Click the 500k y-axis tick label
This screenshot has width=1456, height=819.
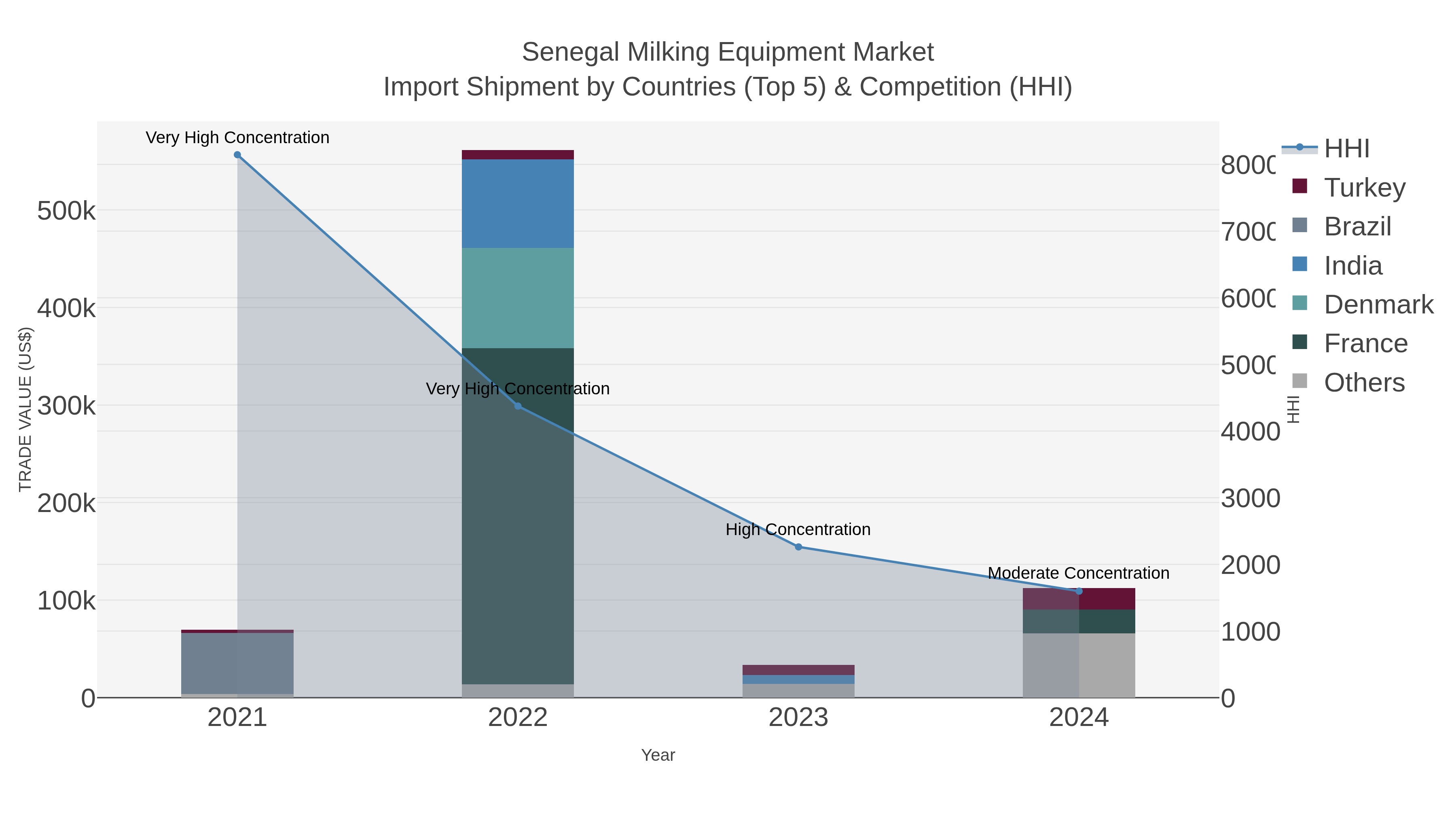(x=66, y=211)
